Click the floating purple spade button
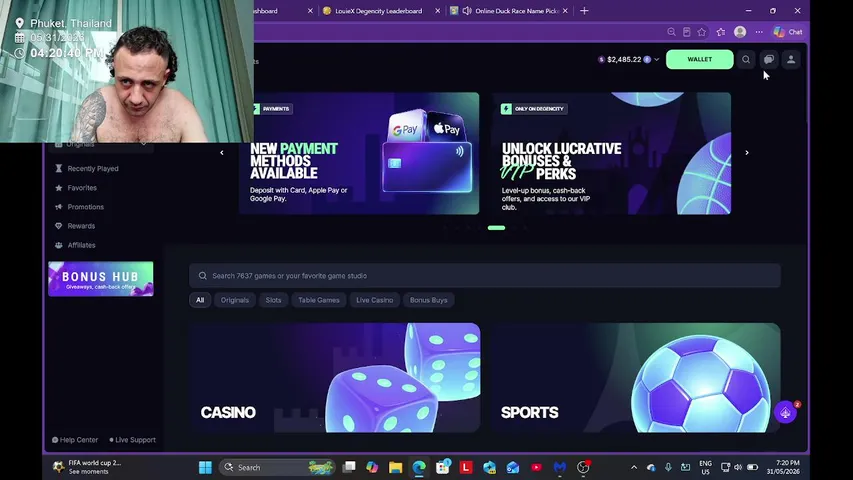Viewport: 853px width, 480px height. pyautogui.click(x=786, y=413)
